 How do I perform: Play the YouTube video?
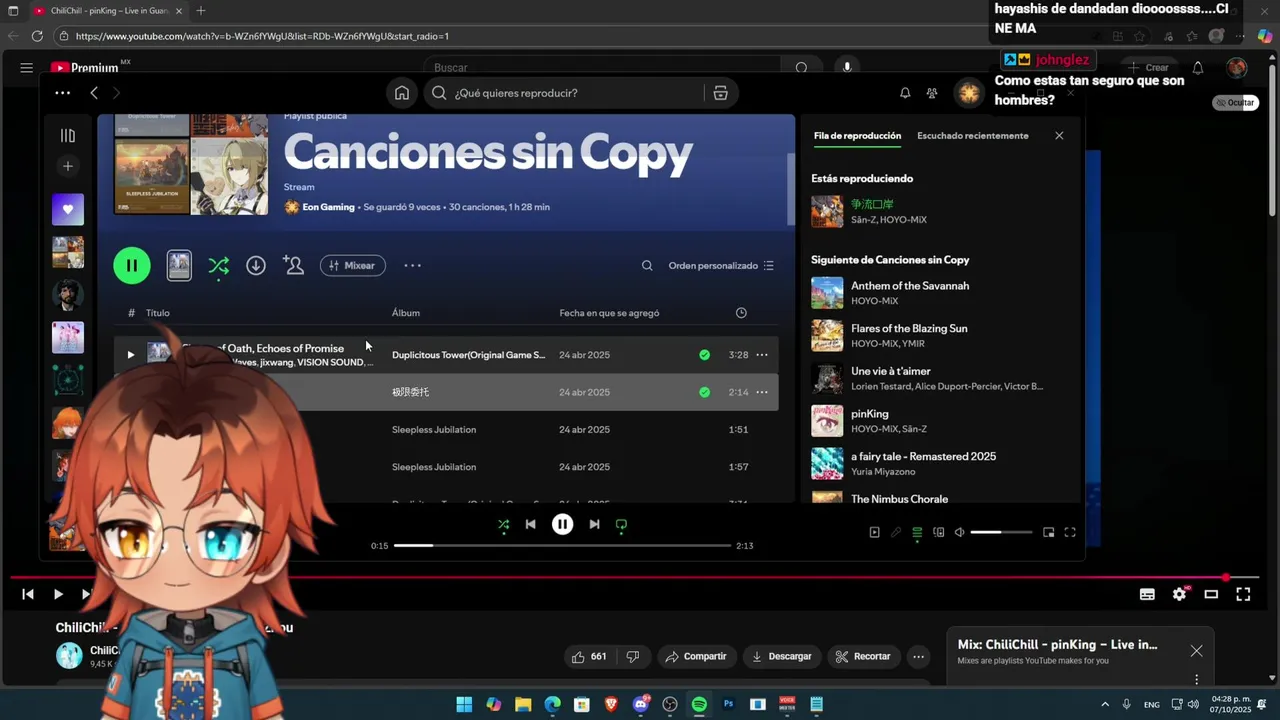pos(58,594)
